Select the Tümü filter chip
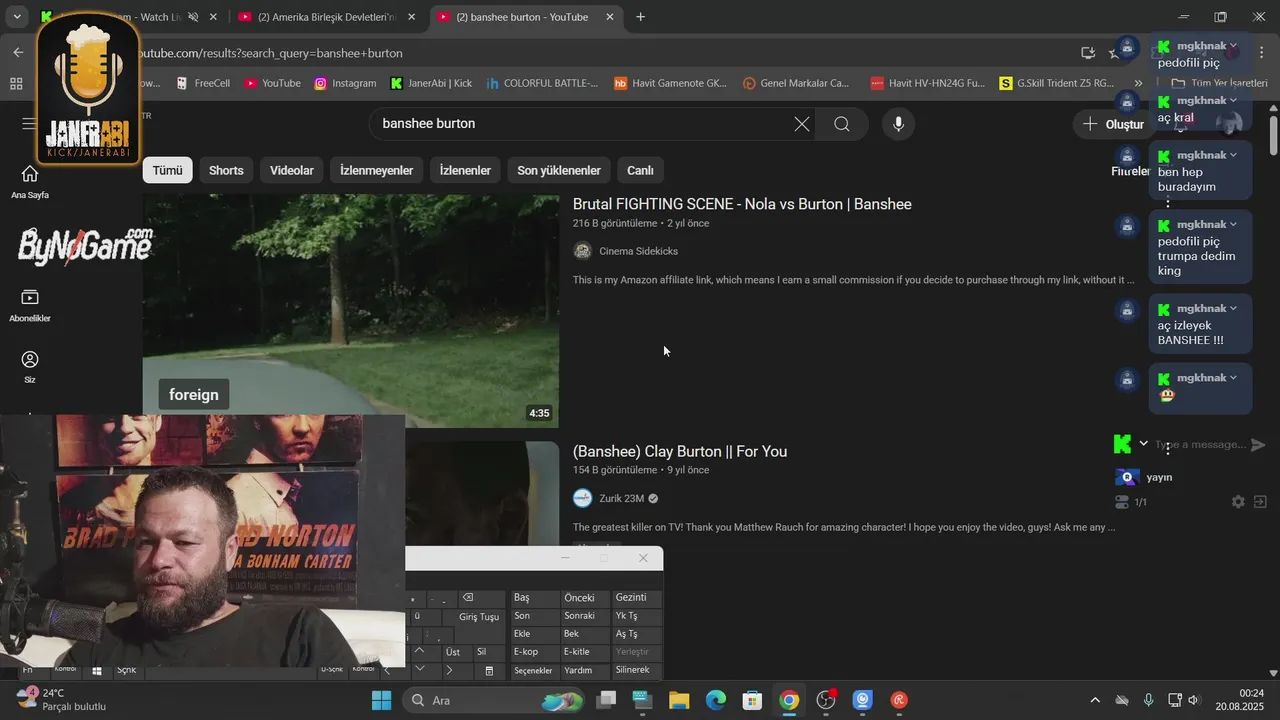1280x720 pixels. pyautogui.click(x=167, y=170)
